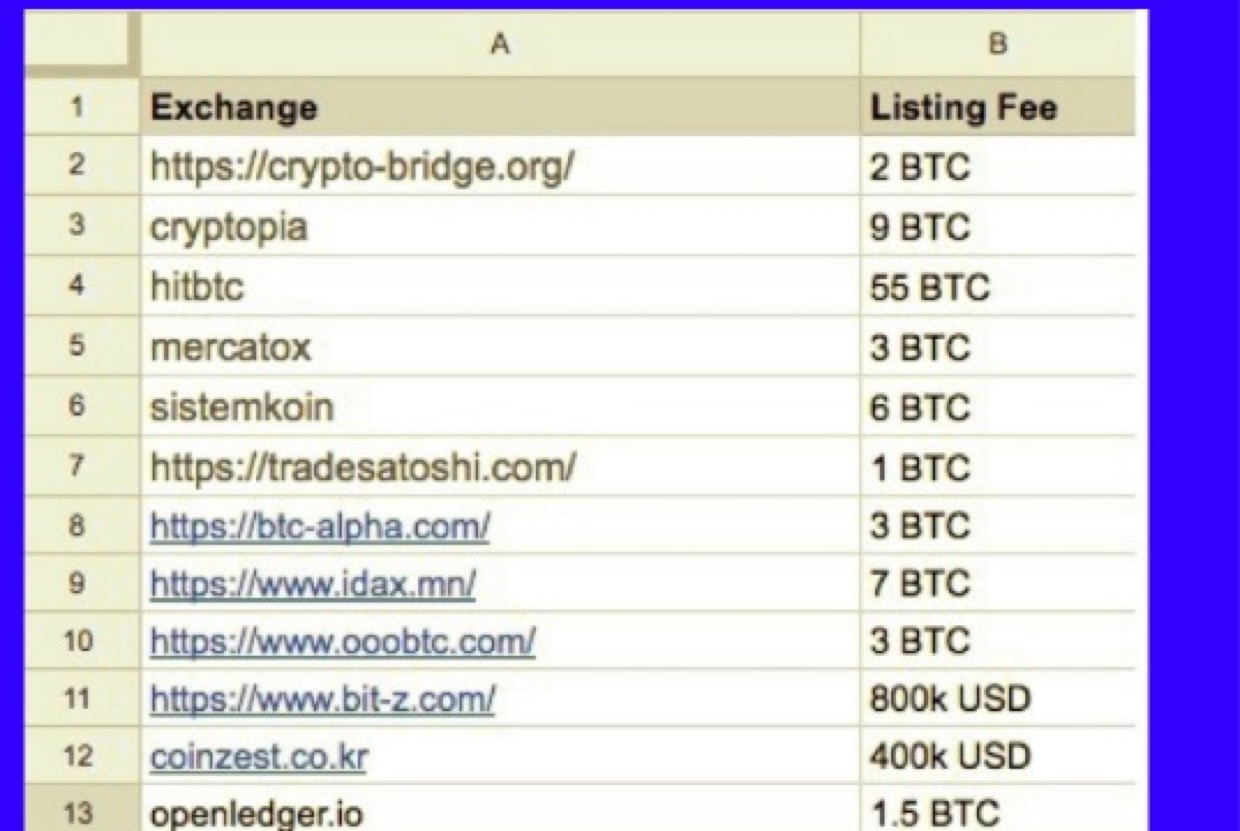Open the btc-alpha.com hyperlink
The width and height of the screenshot is (1240, 831).
point(319,527)
